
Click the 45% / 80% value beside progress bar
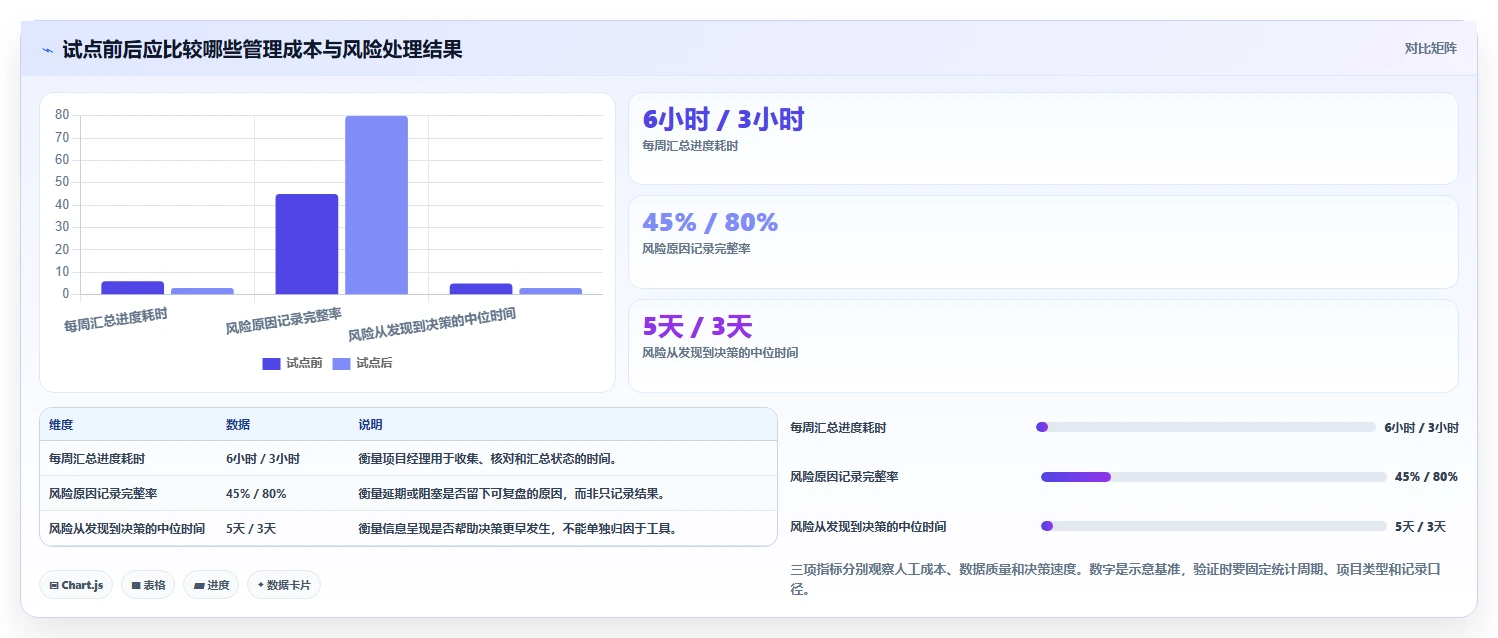coord(1426,477)
